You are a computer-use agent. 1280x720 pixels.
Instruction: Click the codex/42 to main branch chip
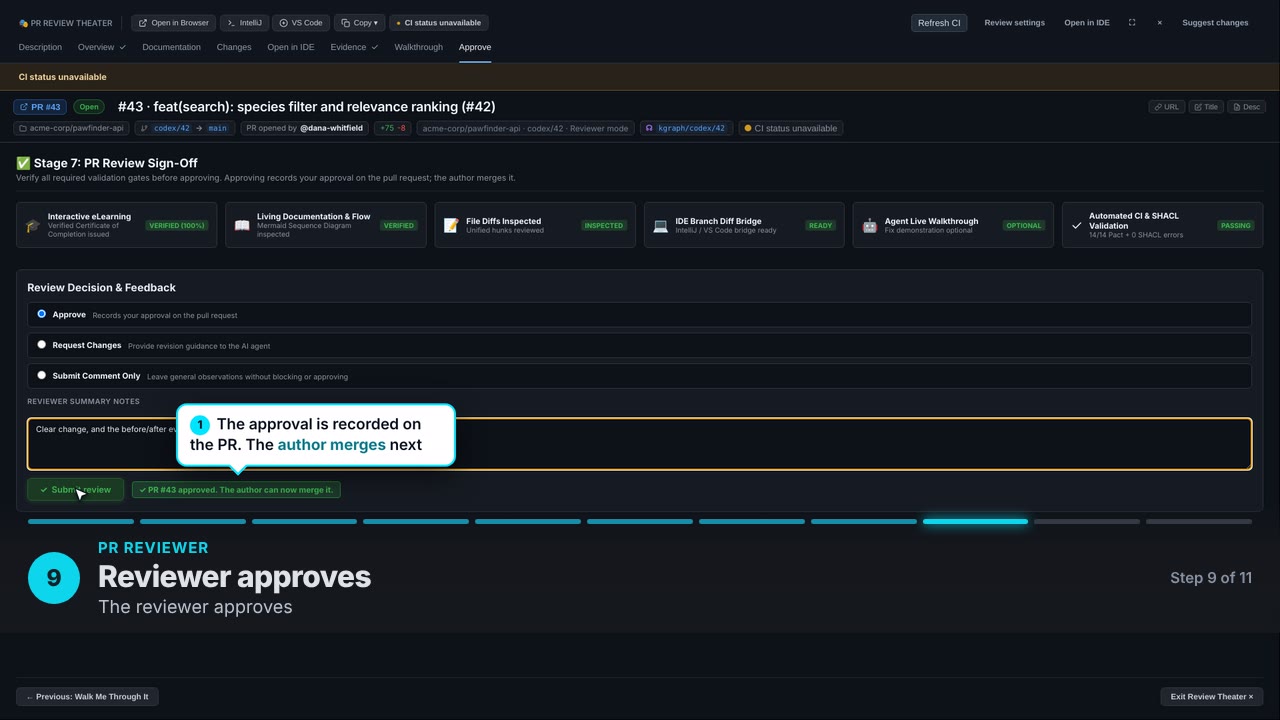click(x=184, y=128)
